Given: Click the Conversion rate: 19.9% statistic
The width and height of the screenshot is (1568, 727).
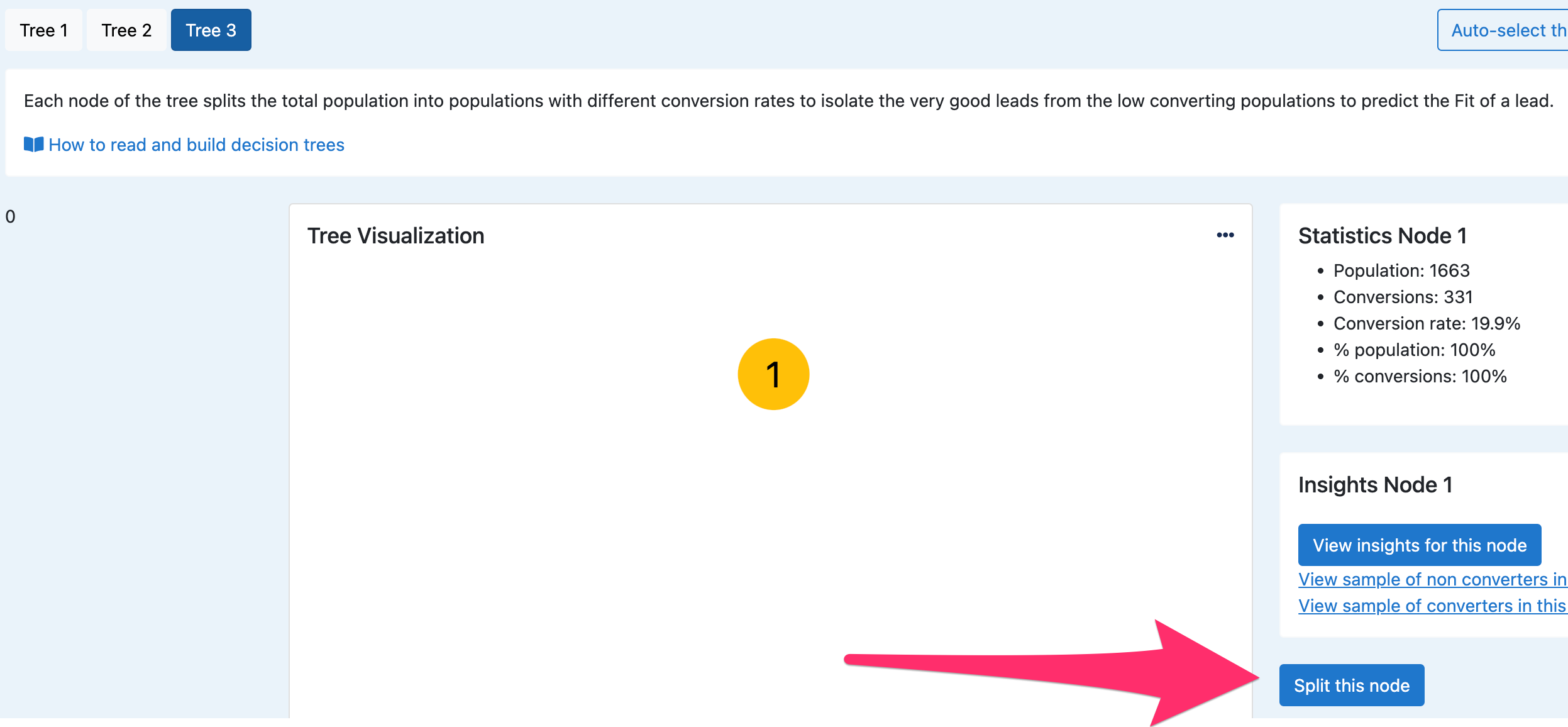Looking at the screenshot, I should [x=1427, y=323].
